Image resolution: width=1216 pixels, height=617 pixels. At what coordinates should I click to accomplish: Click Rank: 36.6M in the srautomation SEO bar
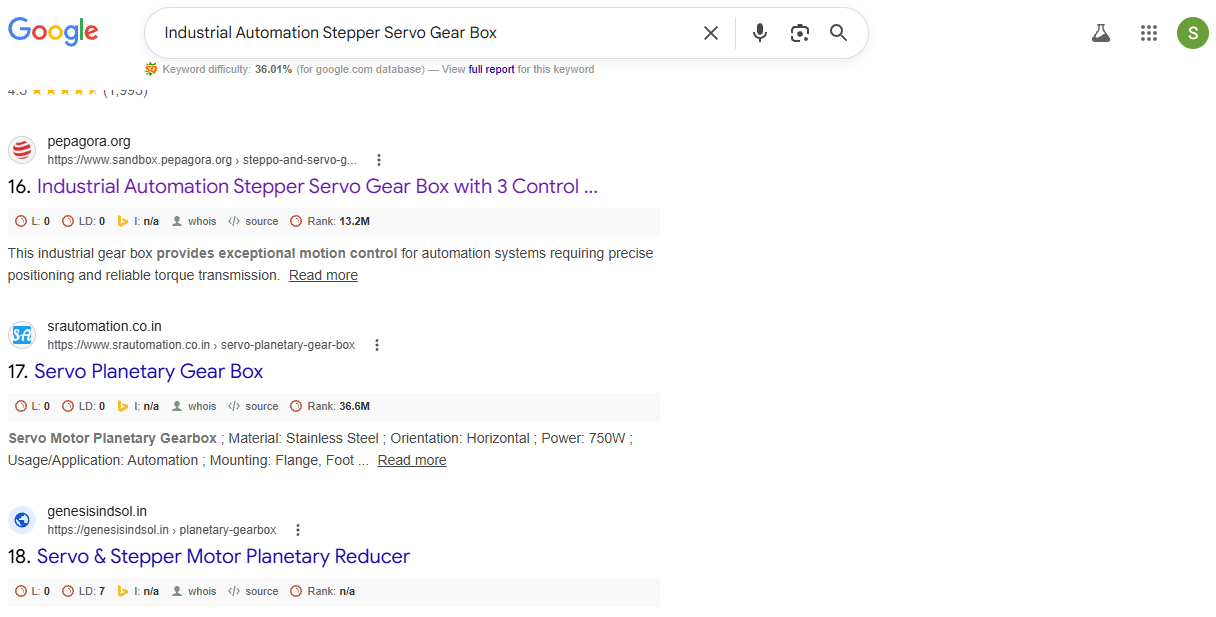(x=330, y=406)
